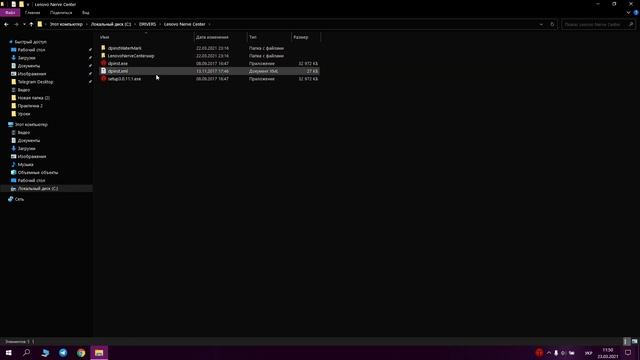This screenshot has width=640, height=360.
Task: Click the dpinst.exe red application icon
Action: point(103,63)
